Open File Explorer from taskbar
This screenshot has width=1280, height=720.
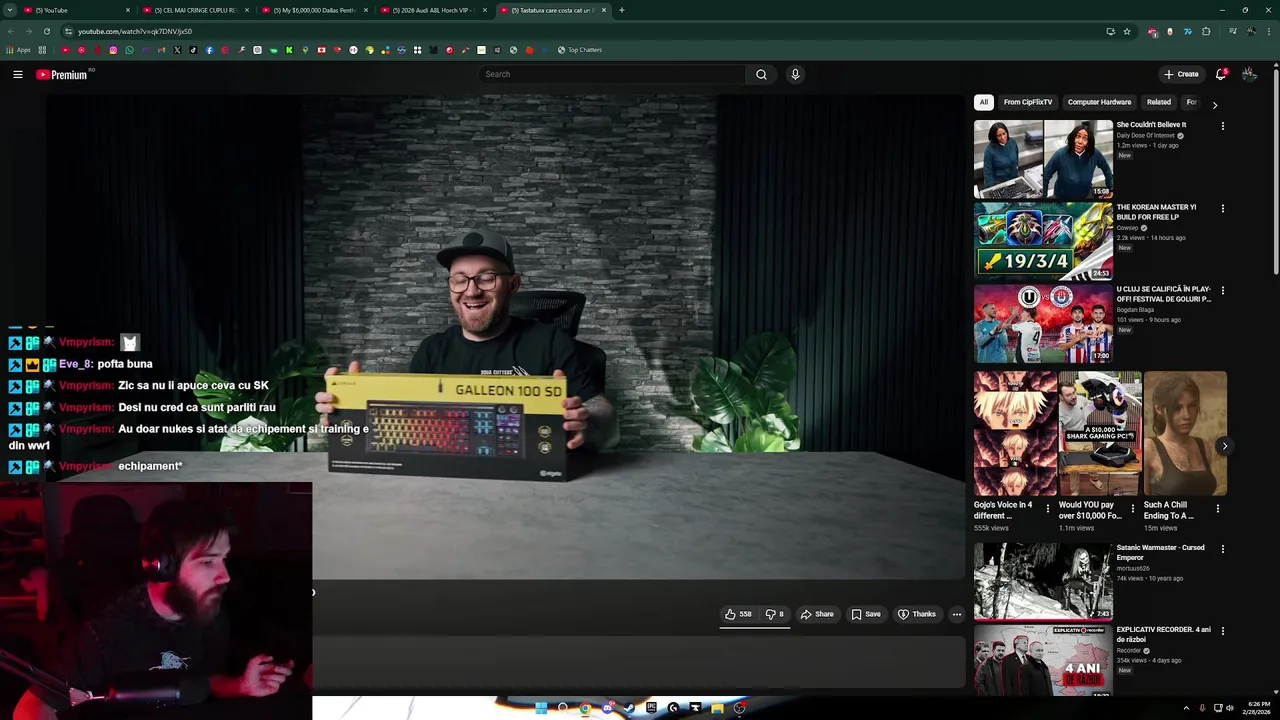click(717, 708)
